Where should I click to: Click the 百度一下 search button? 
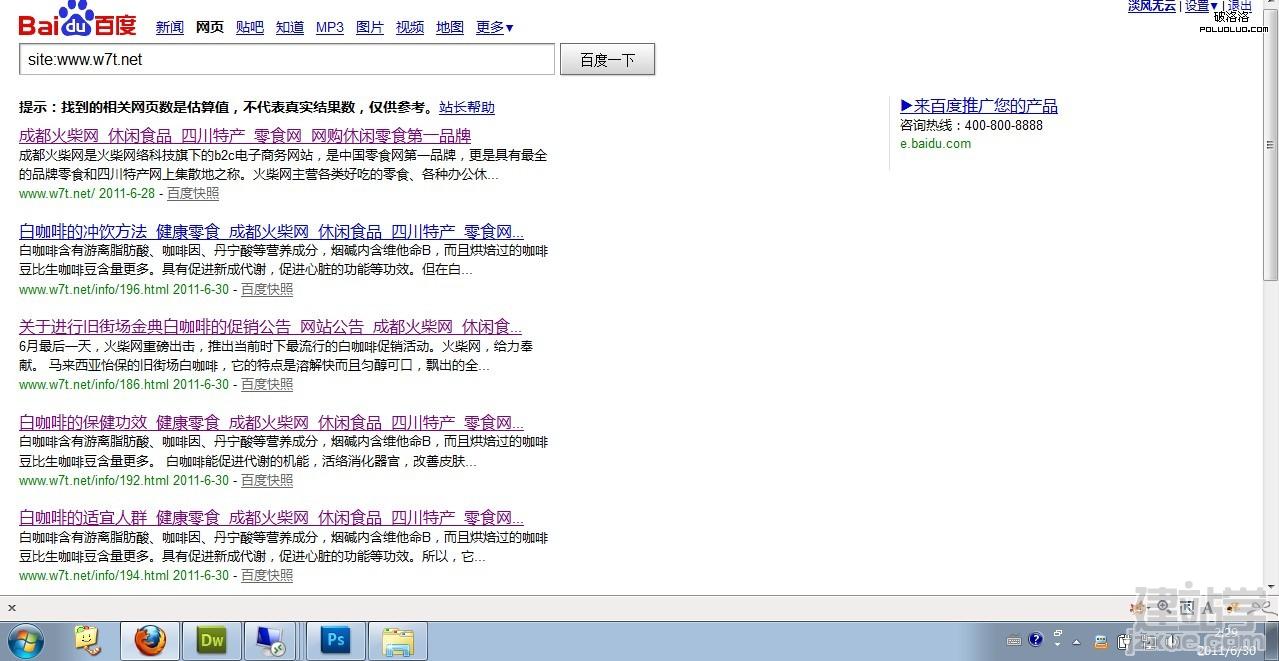pyautogui.click(x=608, y=60)
